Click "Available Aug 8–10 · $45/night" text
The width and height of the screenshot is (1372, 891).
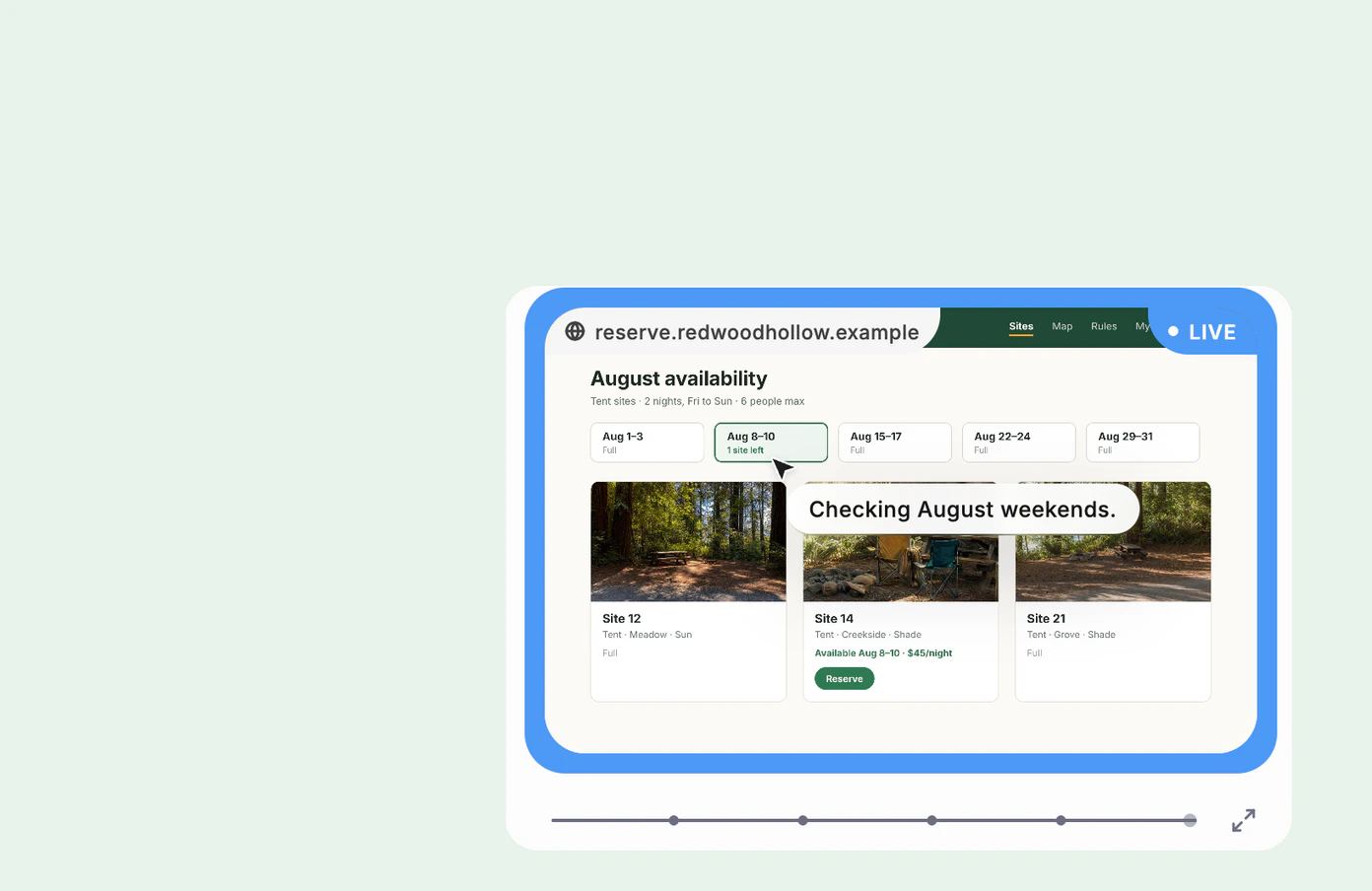tap(883, 653)
